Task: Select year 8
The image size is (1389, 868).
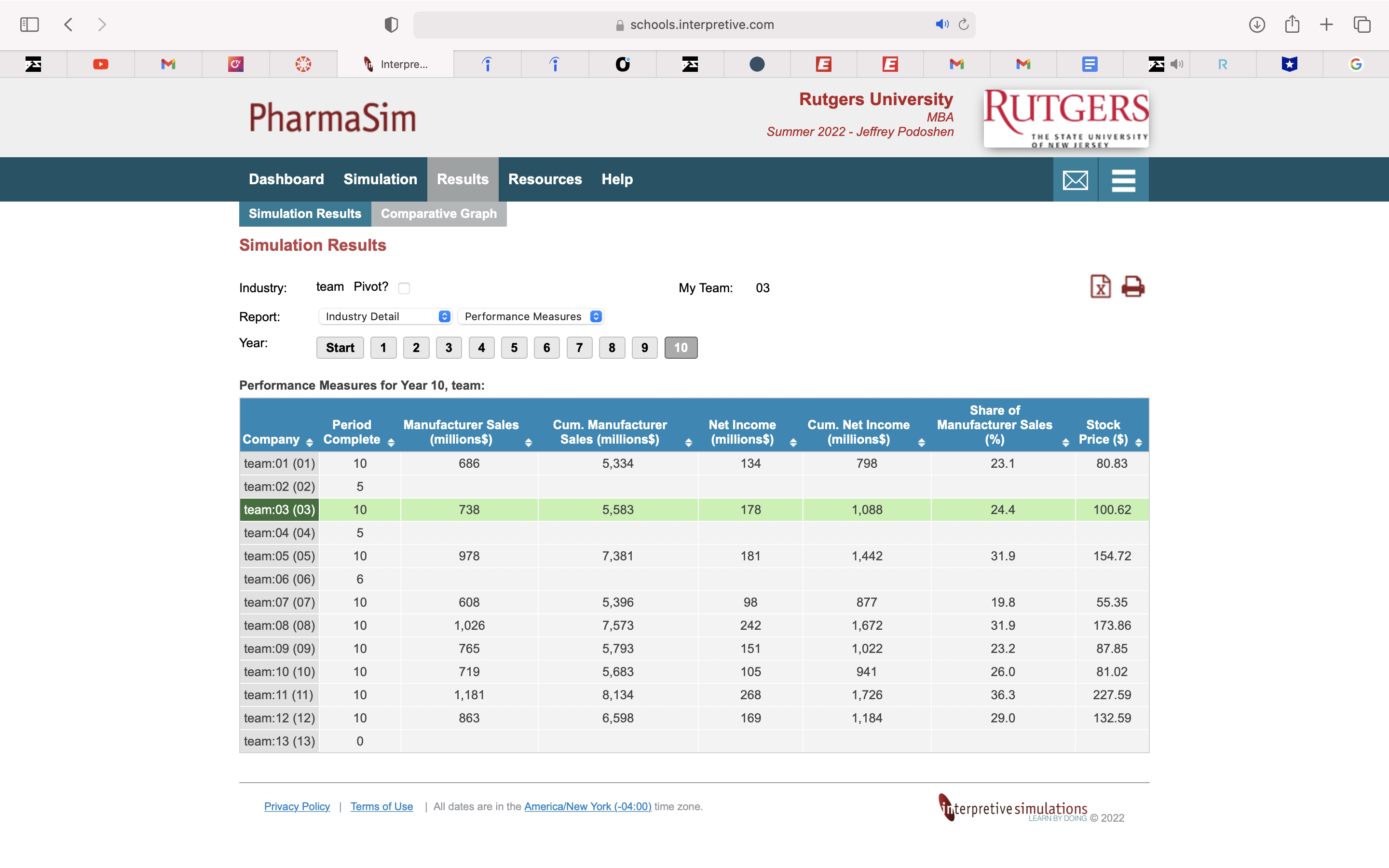Action: pos(612,348)
